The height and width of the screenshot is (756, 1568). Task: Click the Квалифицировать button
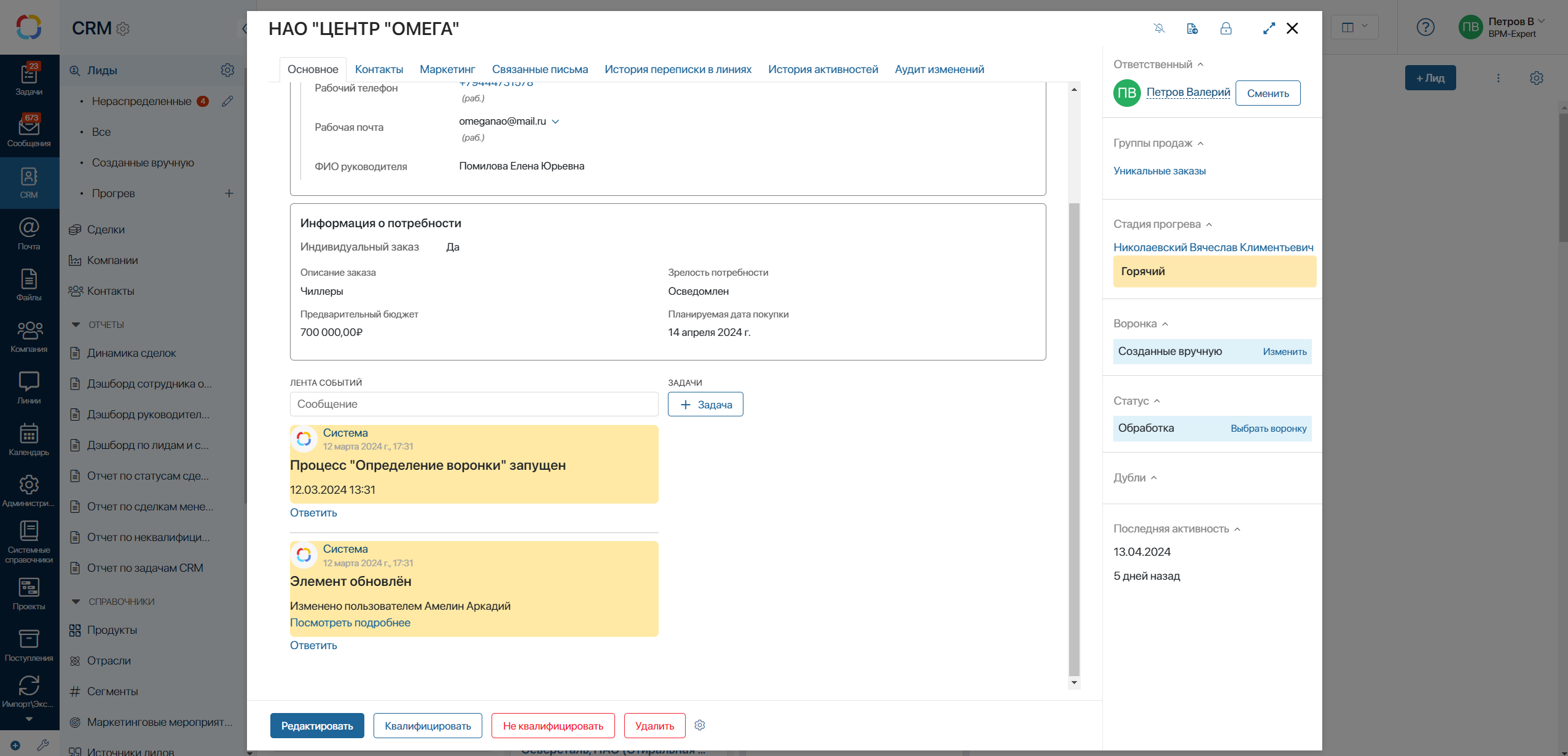click(428, 726)
